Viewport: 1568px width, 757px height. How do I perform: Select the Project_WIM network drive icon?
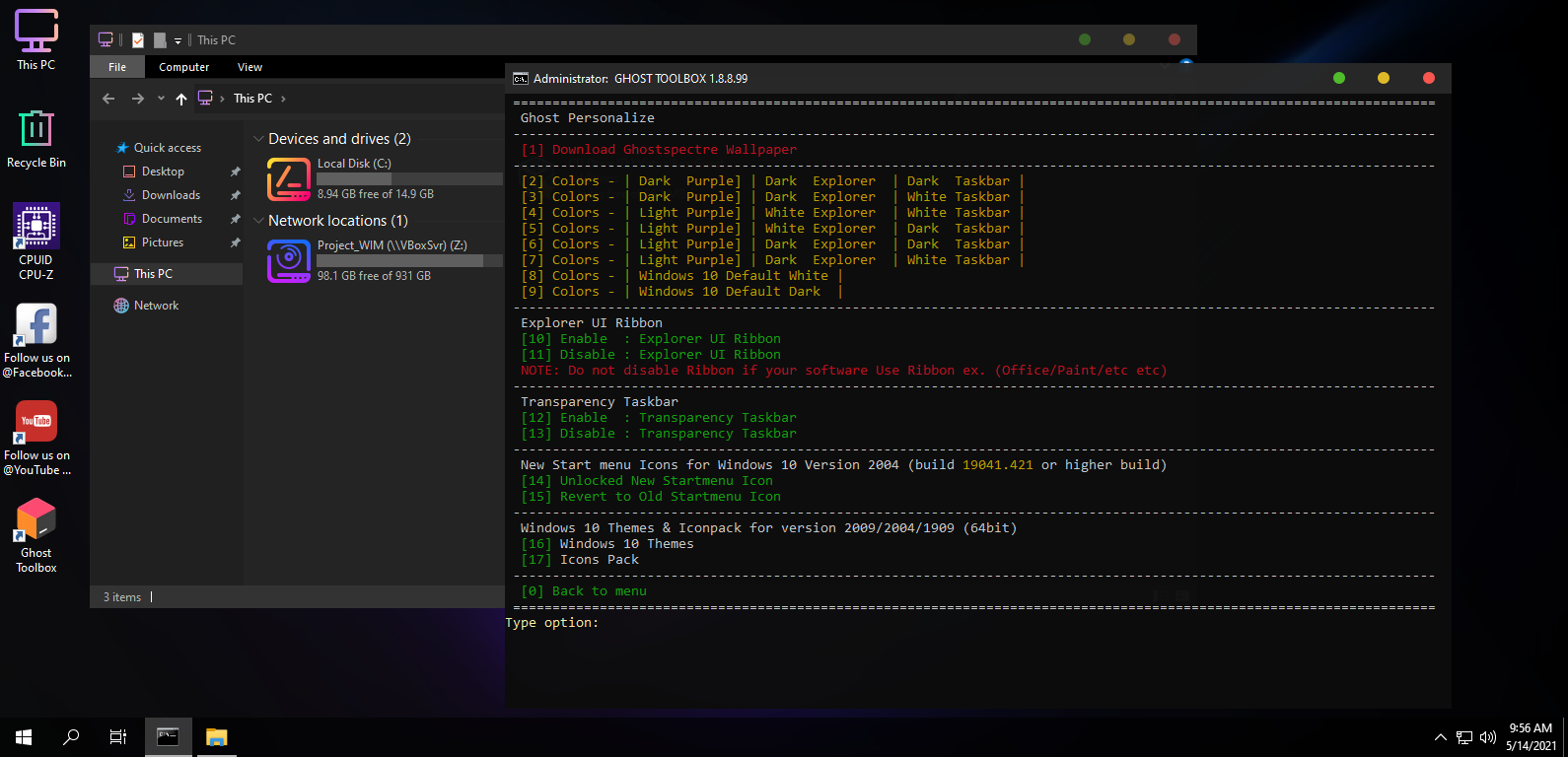tap(289, 260)
